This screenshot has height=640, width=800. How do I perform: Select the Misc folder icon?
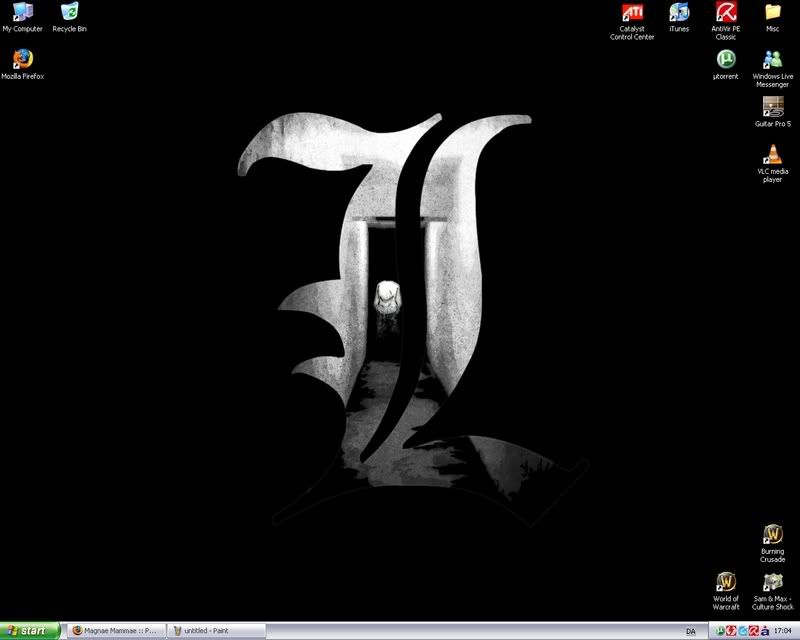(x=772, y=17)
